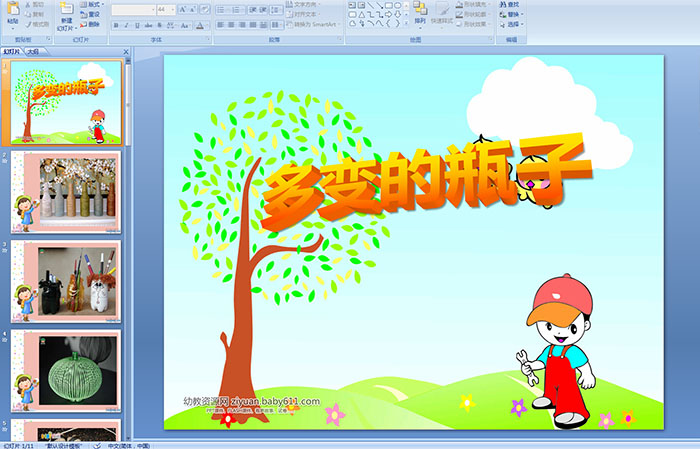This screenshot has height=449, width=700.
Task: Open the Line Spacing menu
Action: 276,10
